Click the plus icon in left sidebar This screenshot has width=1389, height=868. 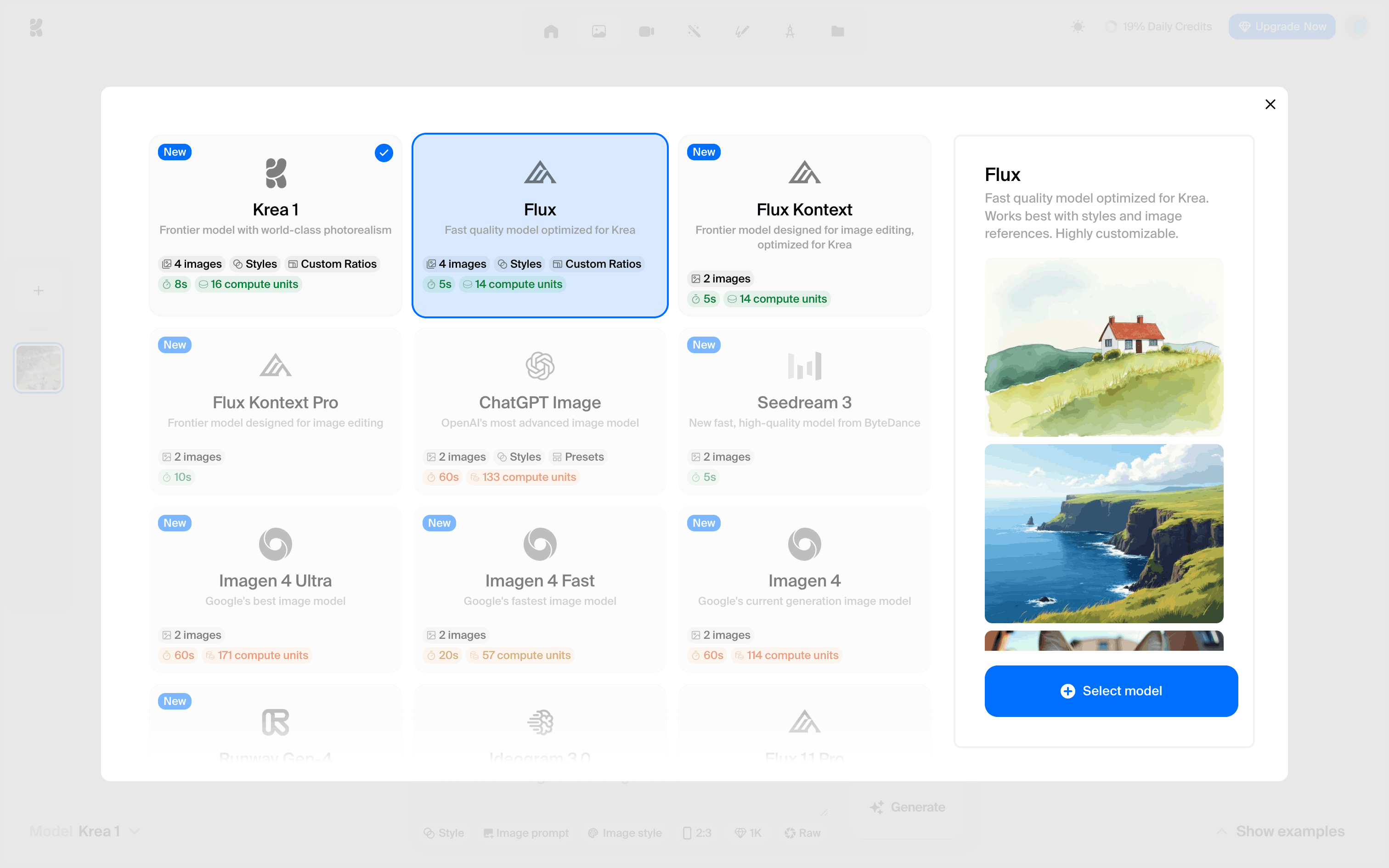click(x=39, y=291)
